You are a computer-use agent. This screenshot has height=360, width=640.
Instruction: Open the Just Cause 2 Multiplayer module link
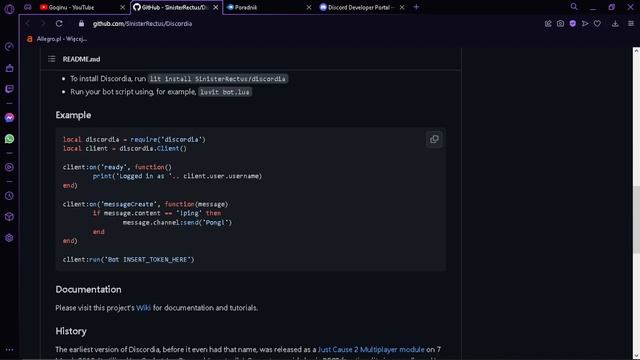click(371, 349)
